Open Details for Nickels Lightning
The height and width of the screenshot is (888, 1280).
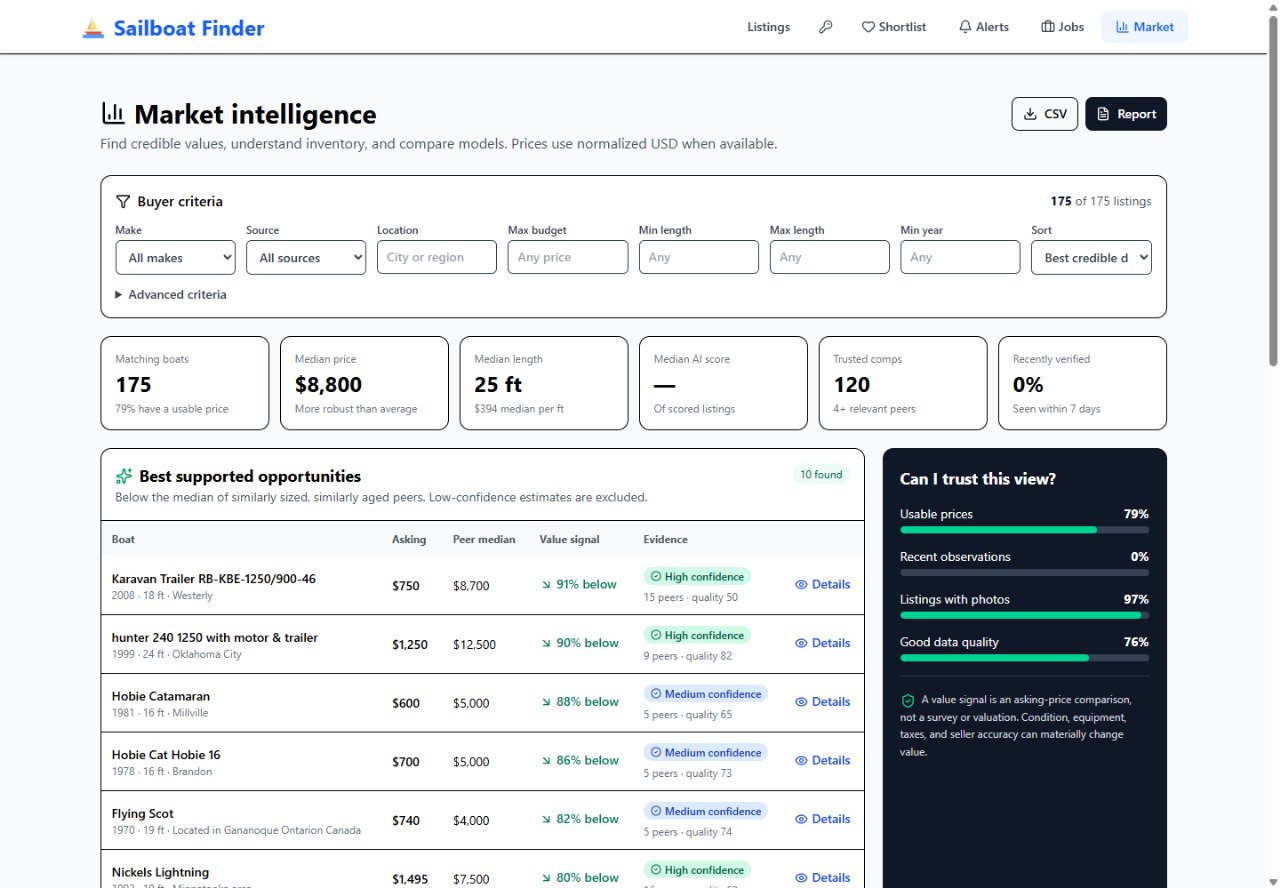tap(822, 877)
